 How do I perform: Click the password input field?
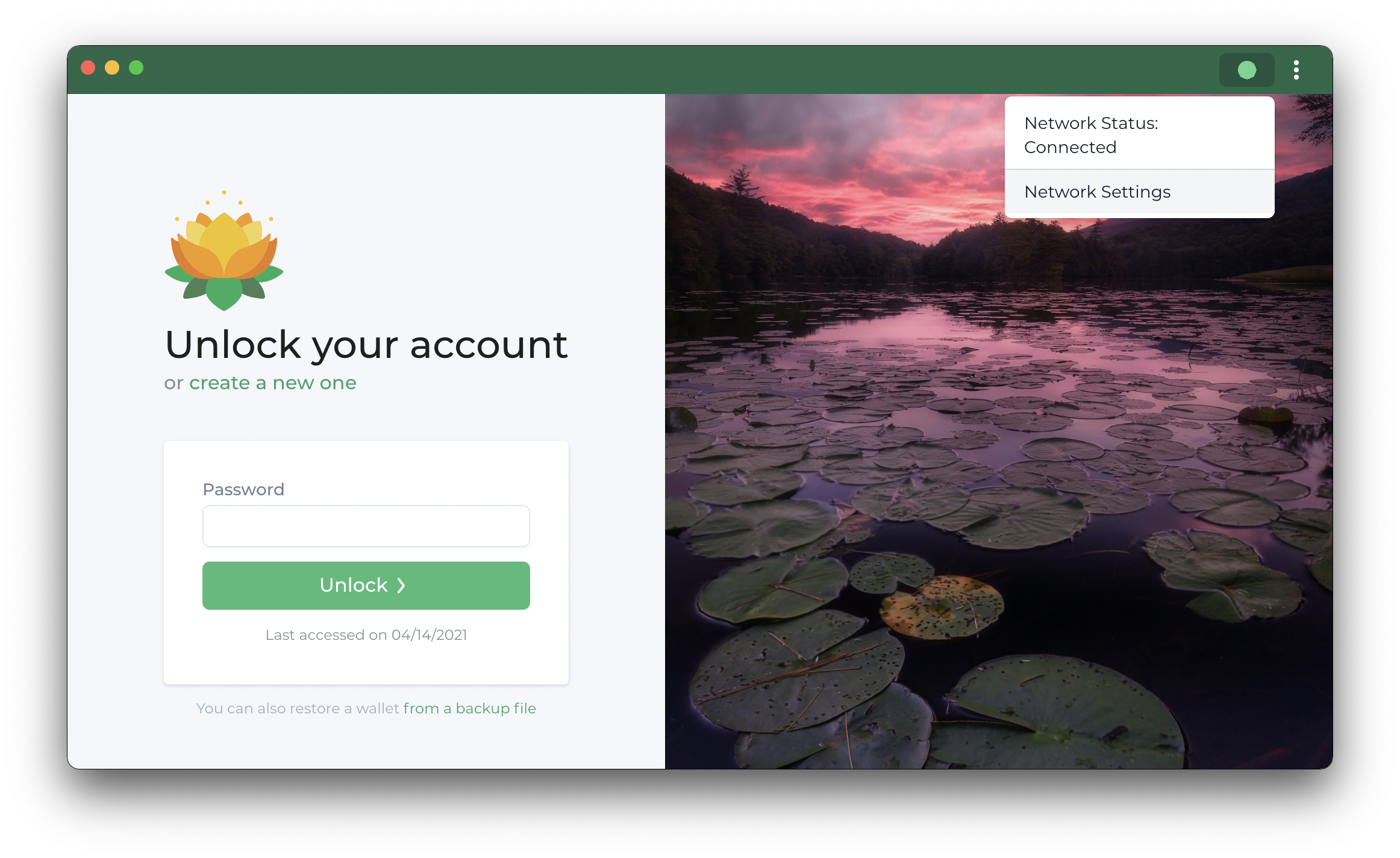[x=366, y=526]
